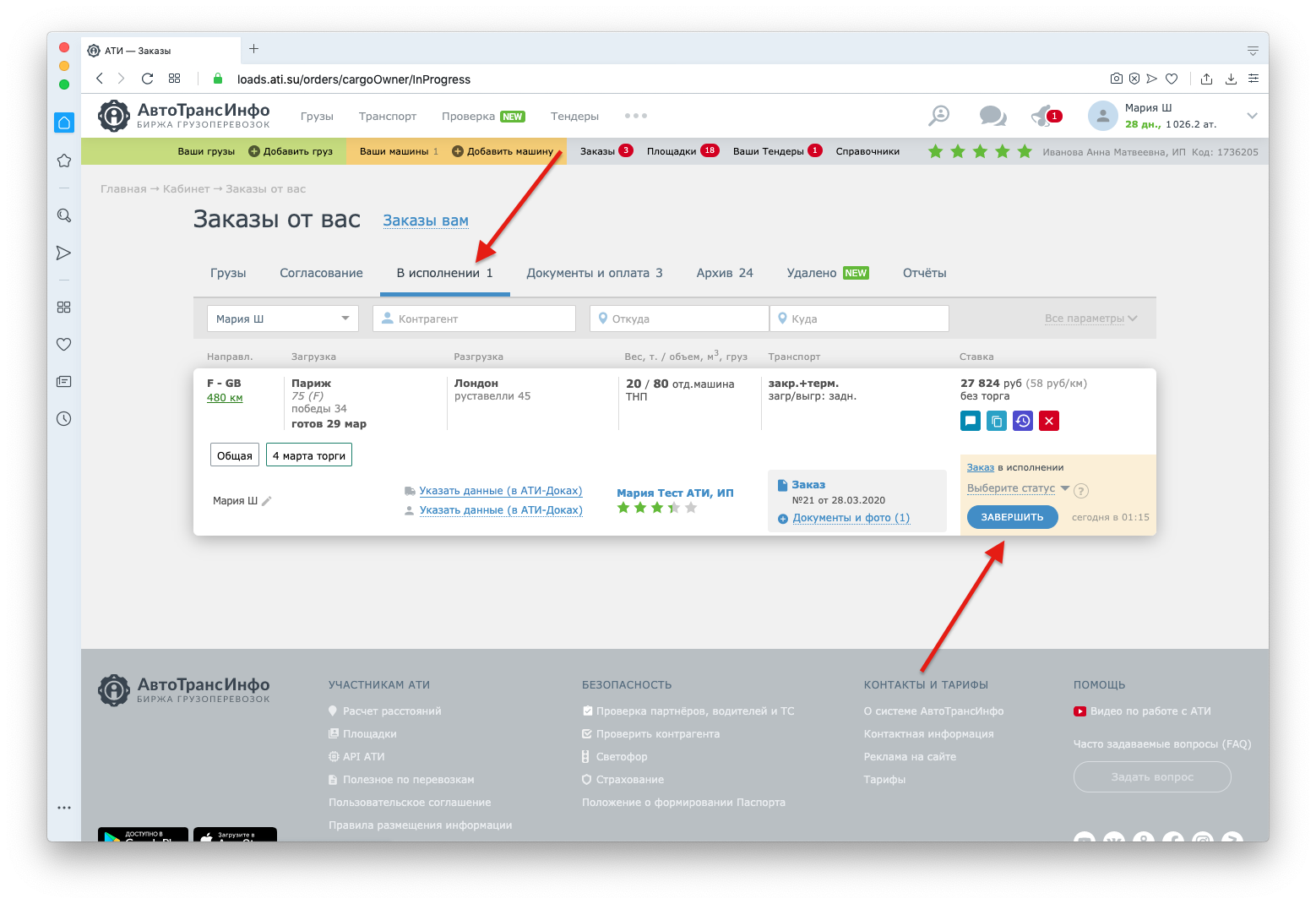Open Отчёты tab
This screenshot has height=904, width=1316.
(924, 273)
